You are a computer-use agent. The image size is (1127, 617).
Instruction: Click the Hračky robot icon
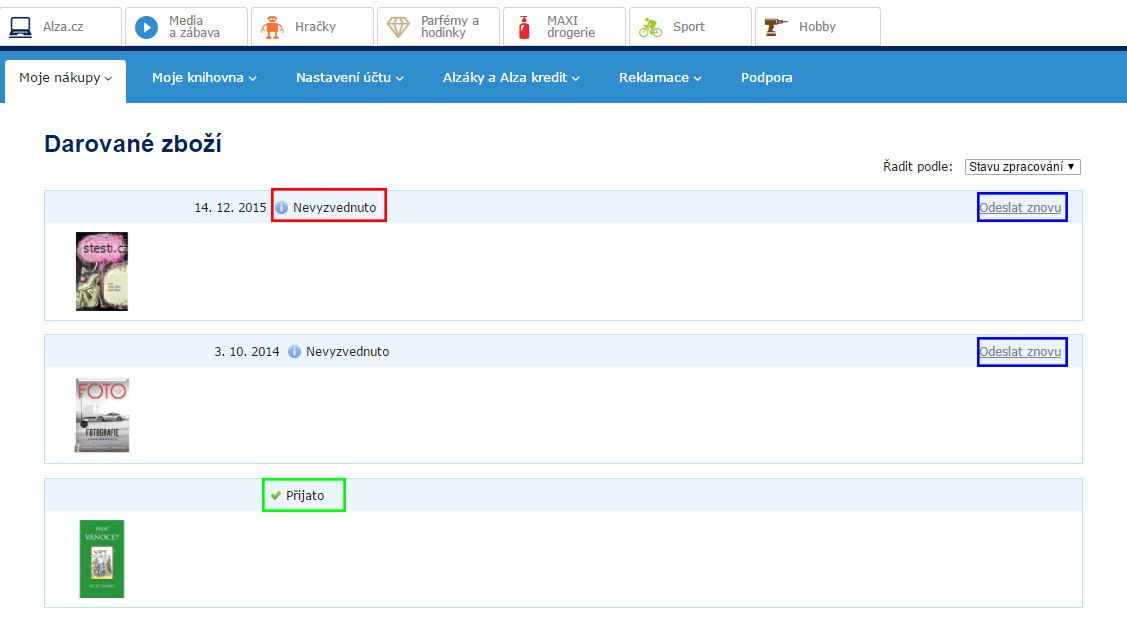click(x=272, y=27)
